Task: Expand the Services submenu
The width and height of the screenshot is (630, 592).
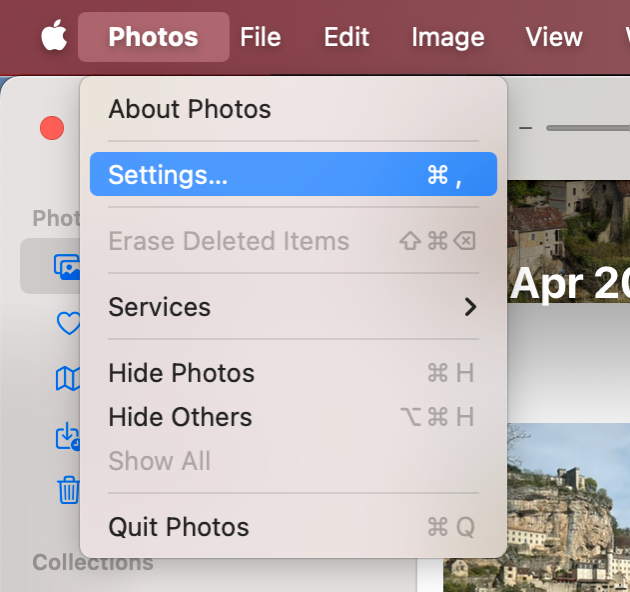Action: 293,307
